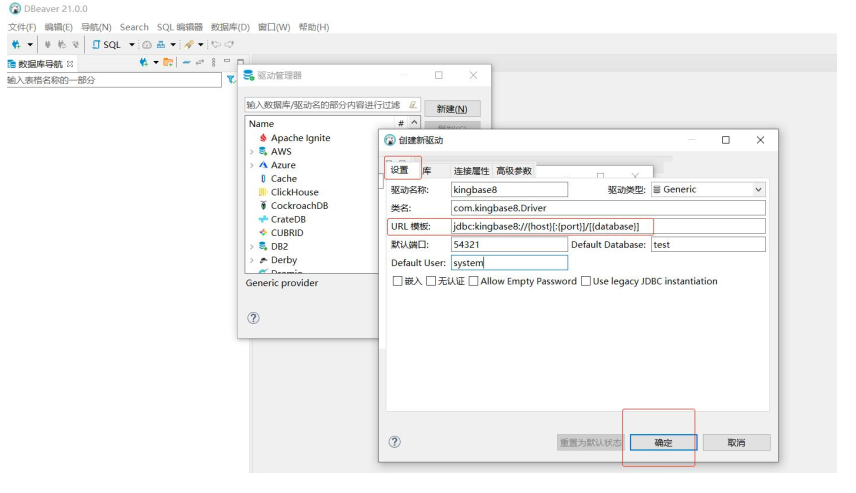The width and height of the screenshot is (856, 493).
Task: Open the SQL editor button
Action: click(x=106, y=45)
